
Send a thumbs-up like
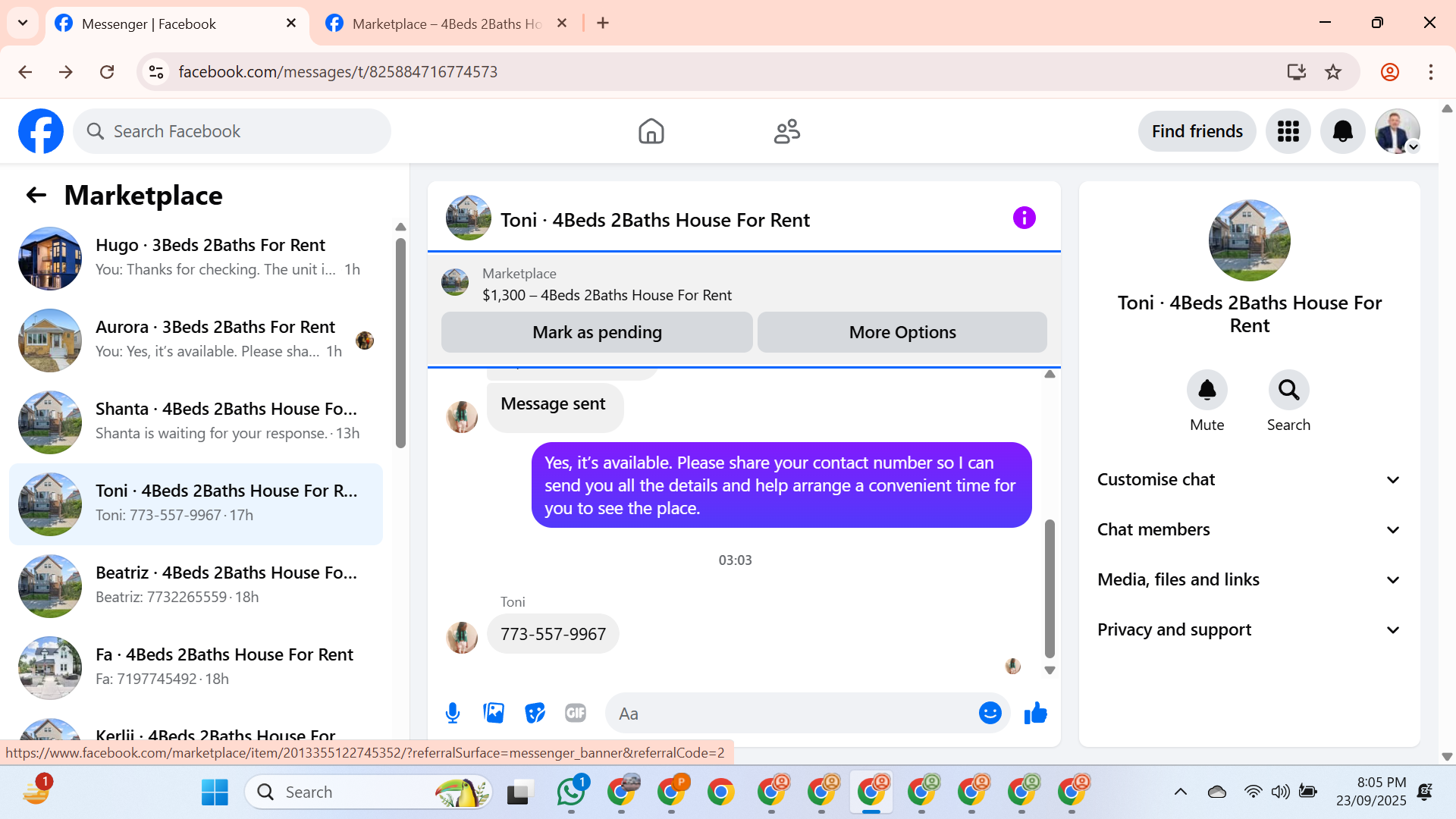point(1035,713)
